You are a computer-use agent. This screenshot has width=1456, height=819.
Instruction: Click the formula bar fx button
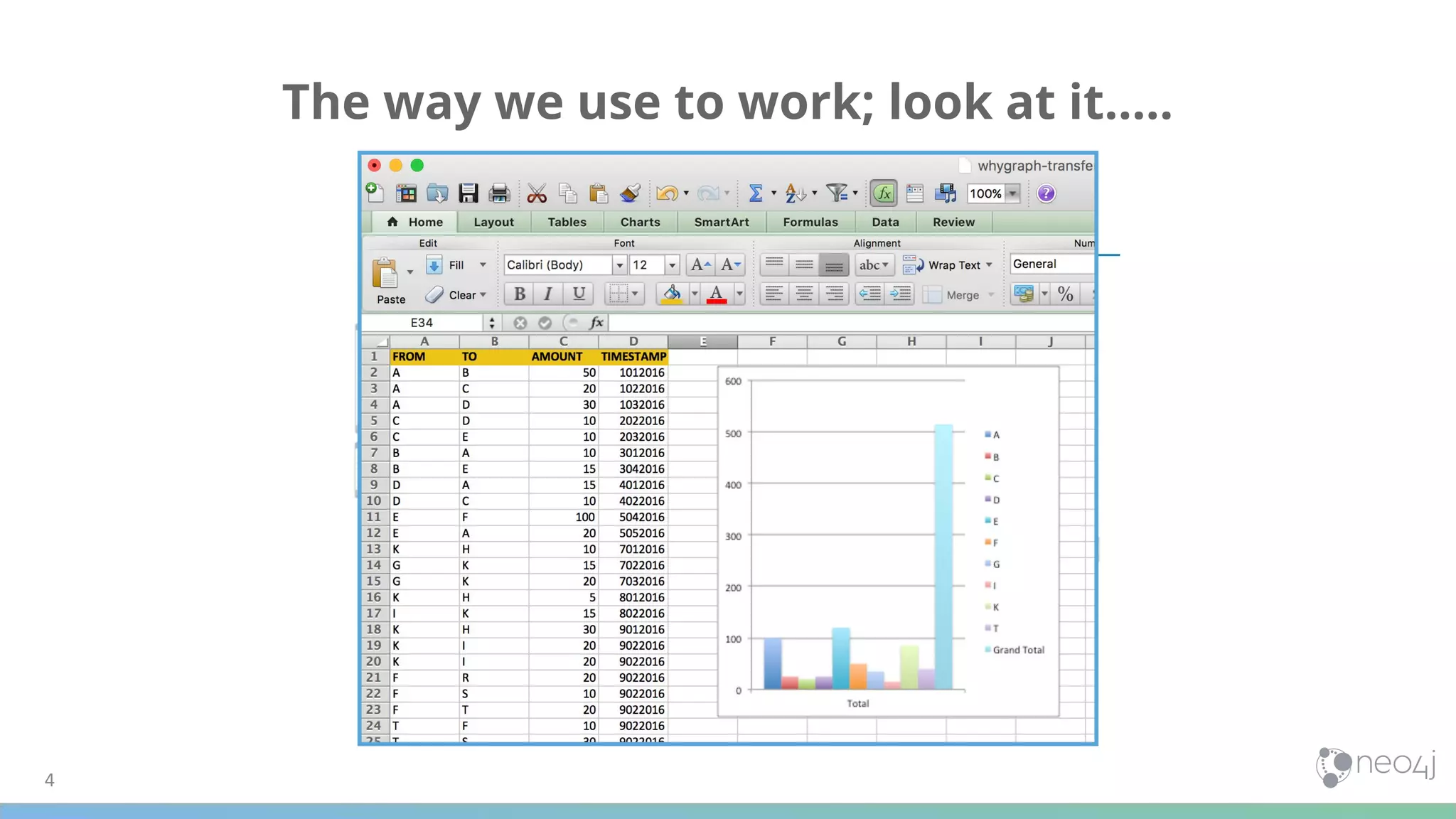(596, 323)
